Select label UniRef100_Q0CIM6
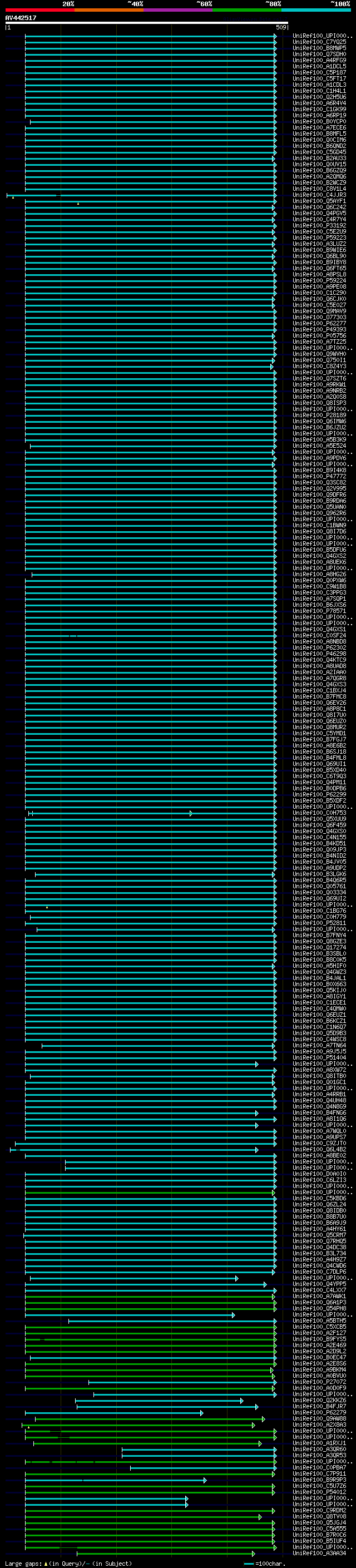Viewport: 356px width, 1568px height. coord(319,140)
